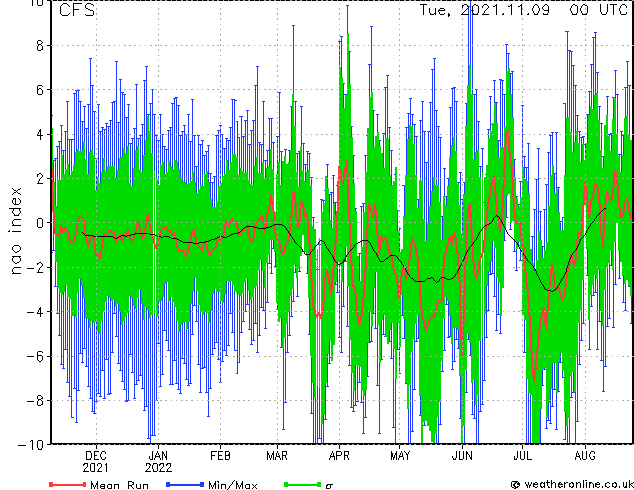Click the y-axis value -10
634x490 pixels.
(32, 445)
